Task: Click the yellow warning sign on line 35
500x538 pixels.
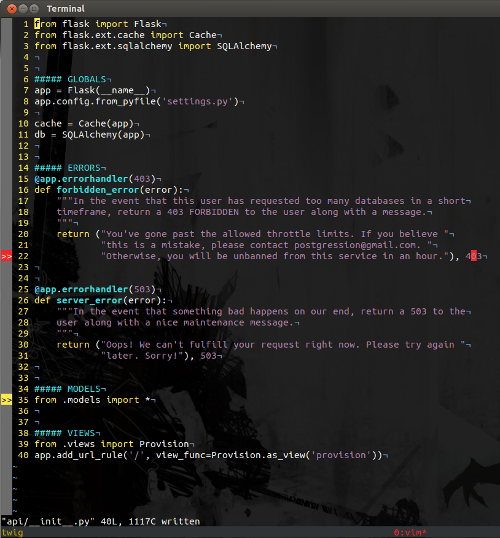Action: pyautogui.click(x=7, y=400)
